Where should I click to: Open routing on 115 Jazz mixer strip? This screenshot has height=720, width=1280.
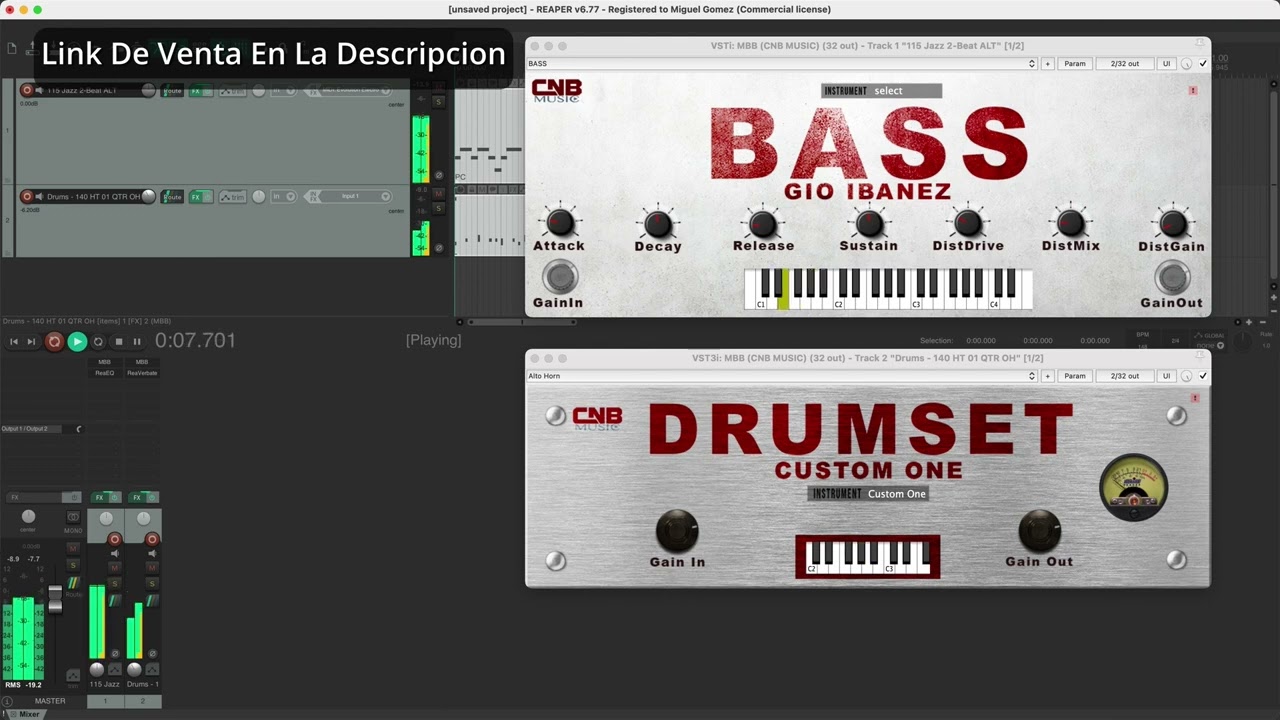(114, 600)
